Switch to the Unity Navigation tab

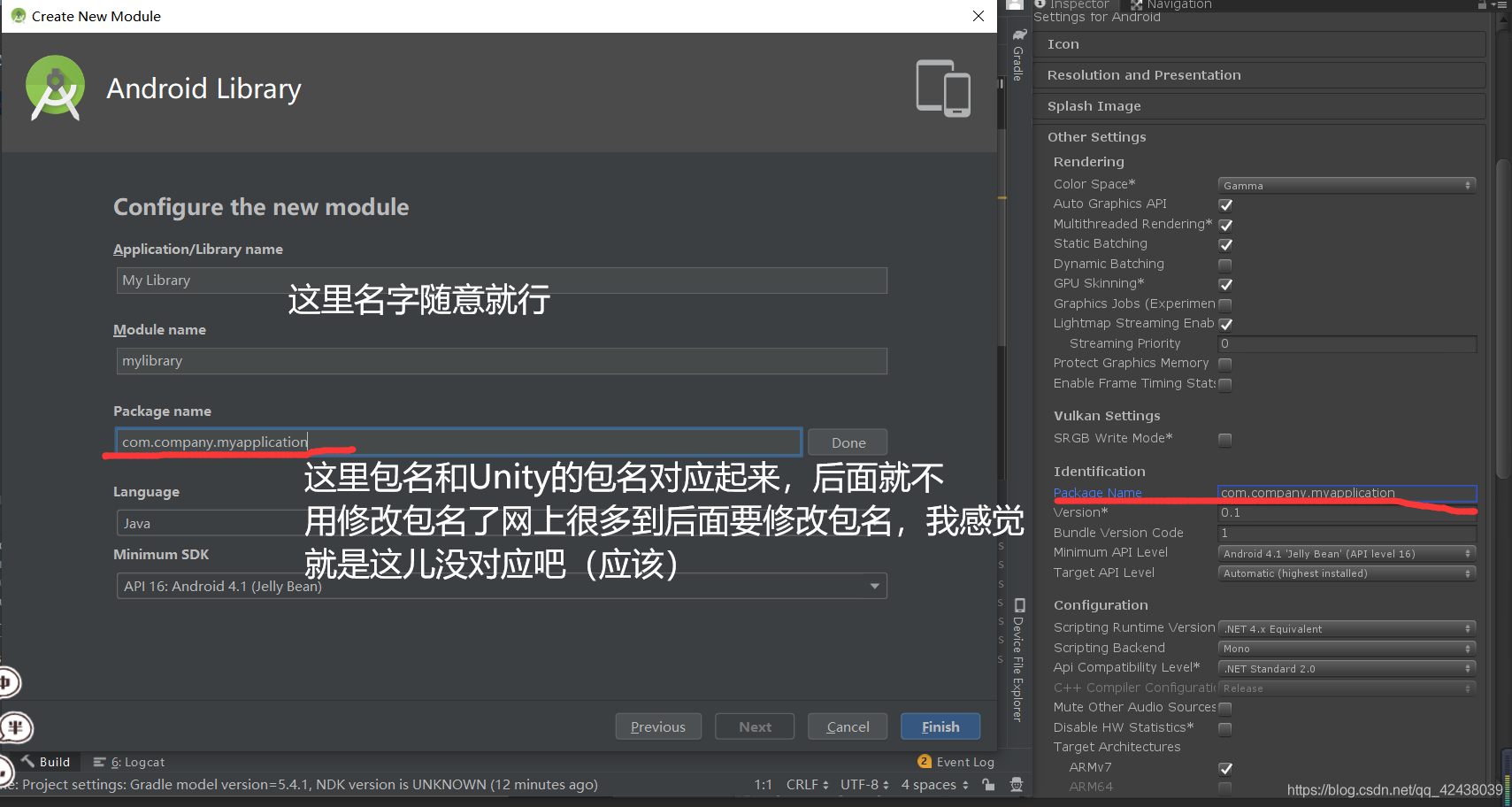(1171, 4)
